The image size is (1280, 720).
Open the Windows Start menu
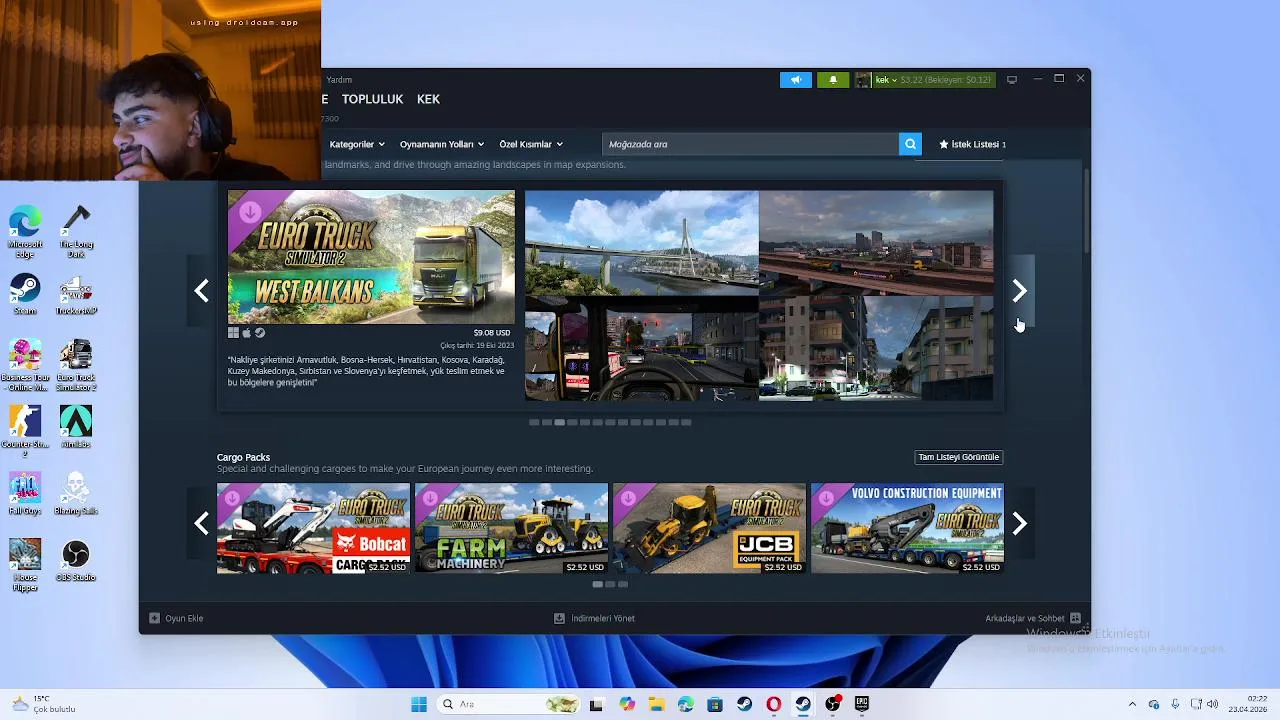coord(419,704)
